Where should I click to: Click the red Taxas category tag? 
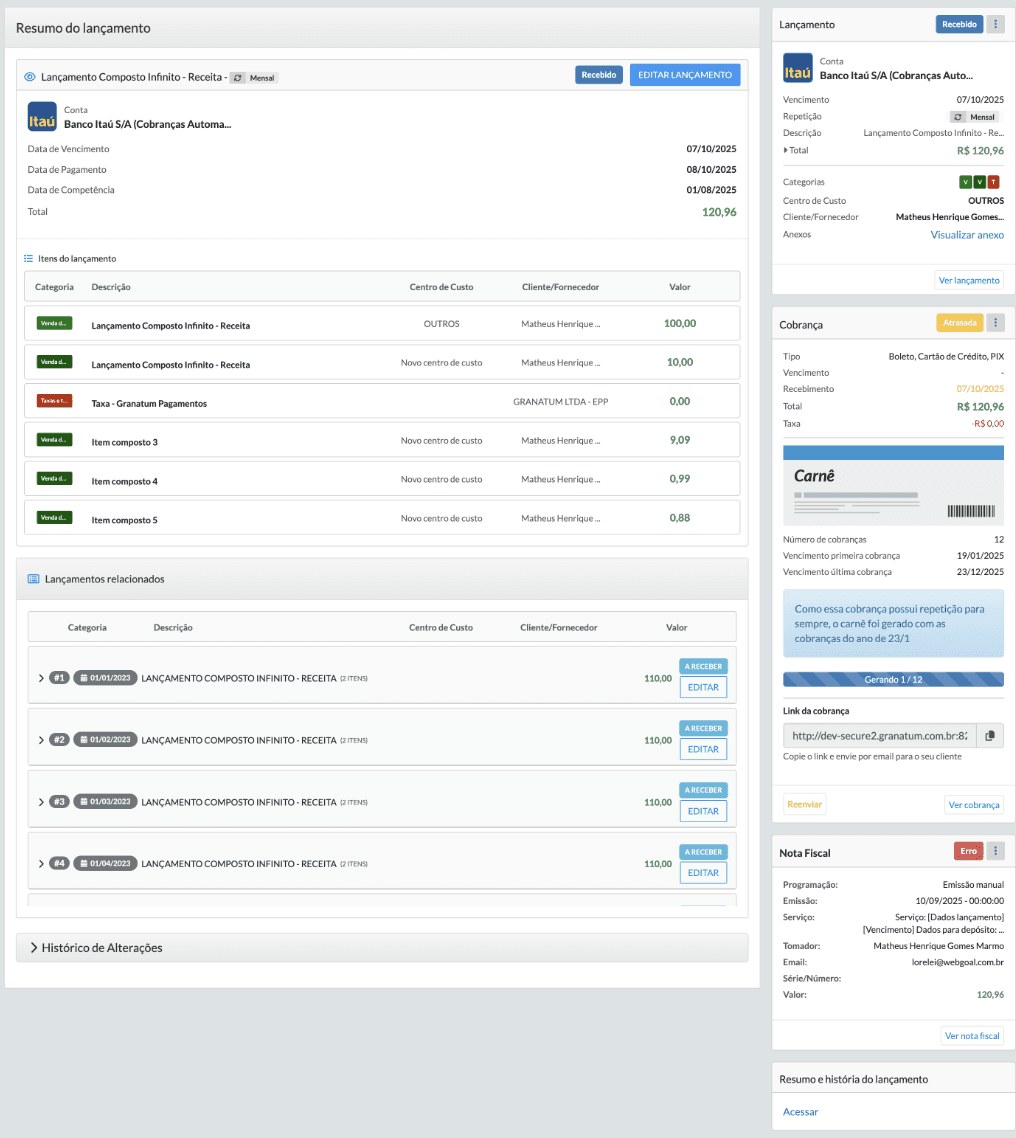coord(54,401)
